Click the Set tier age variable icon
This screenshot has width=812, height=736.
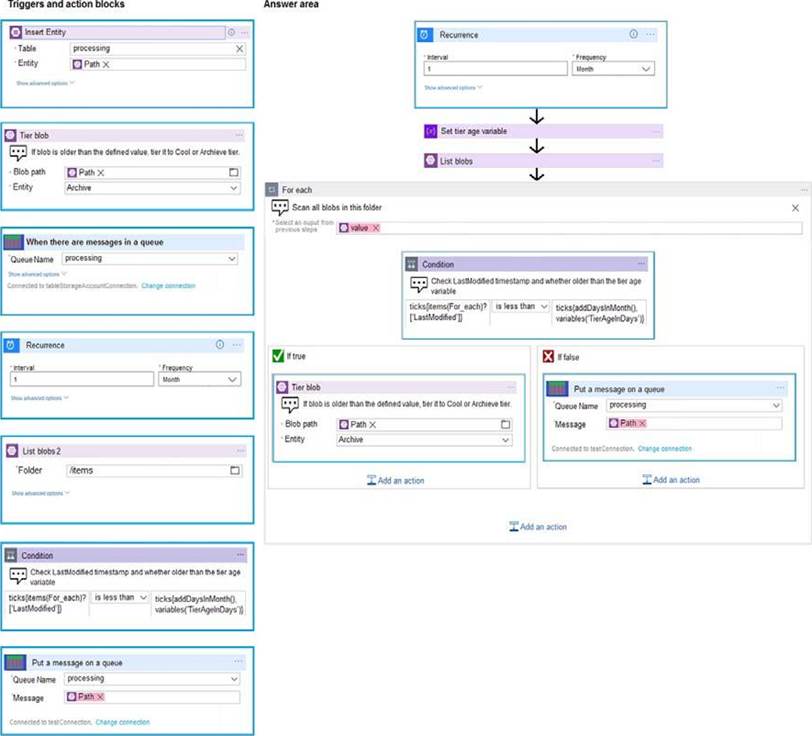point(431,131)
